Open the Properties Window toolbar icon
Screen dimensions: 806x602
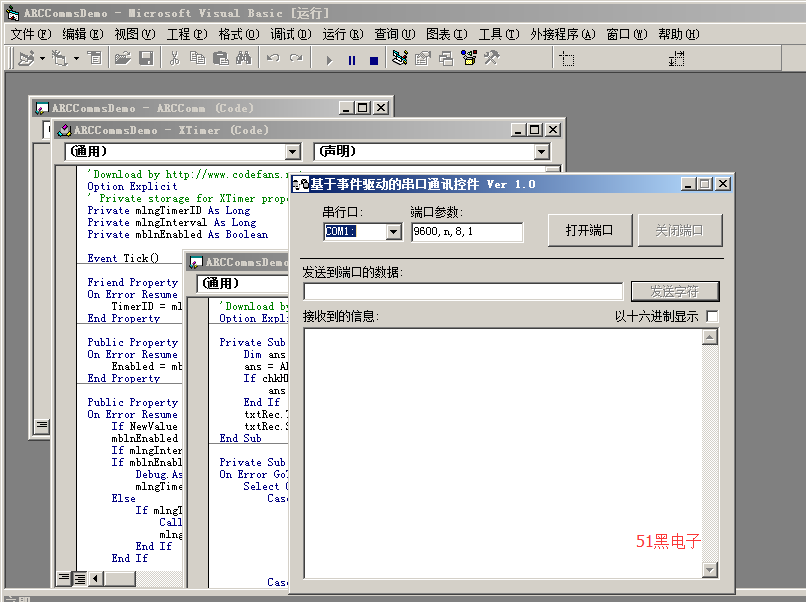pyautogui.click(x=423, y=59)
